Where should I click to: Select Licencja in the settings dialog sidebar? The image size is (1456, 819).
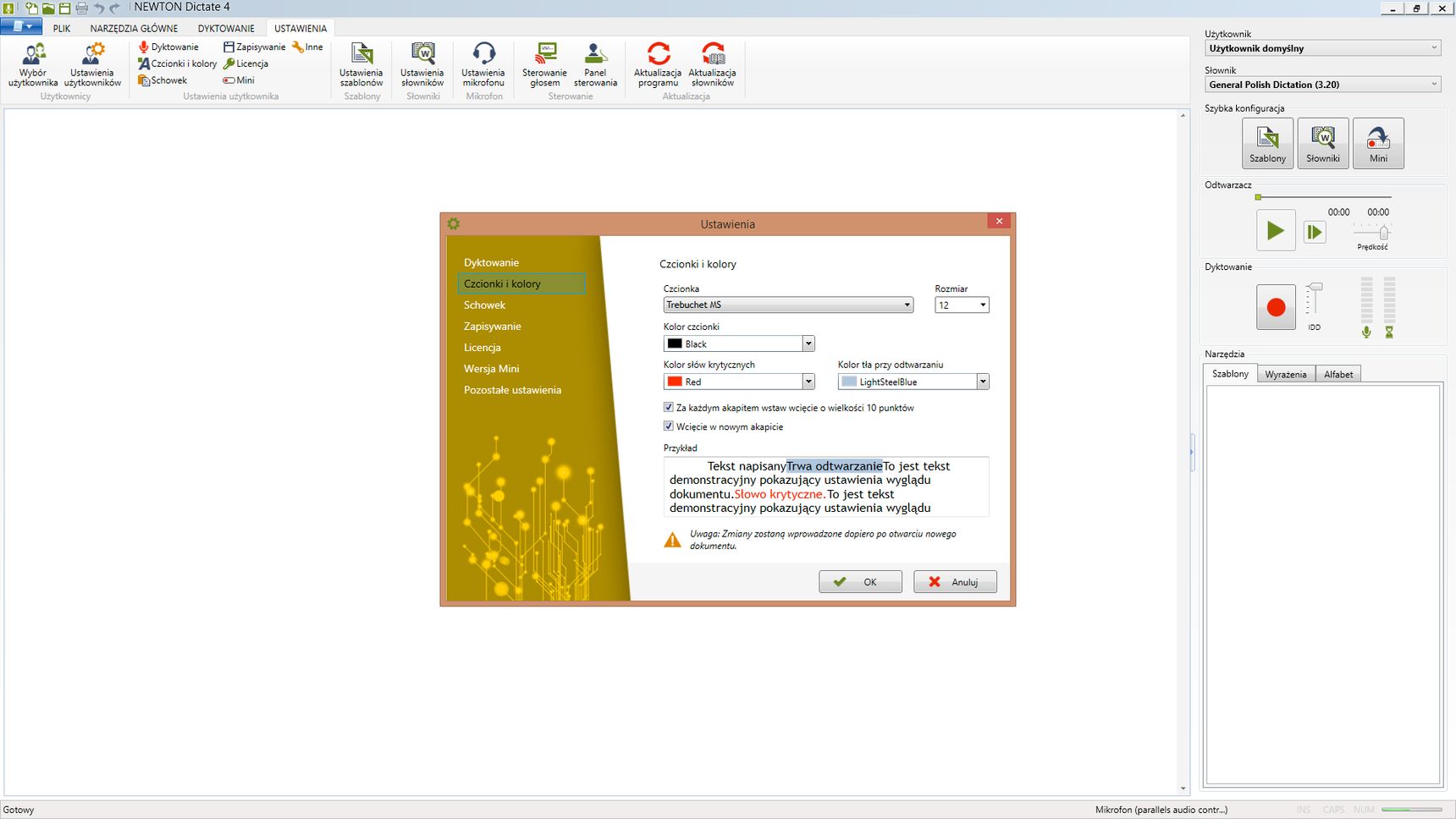pos(482,347)
